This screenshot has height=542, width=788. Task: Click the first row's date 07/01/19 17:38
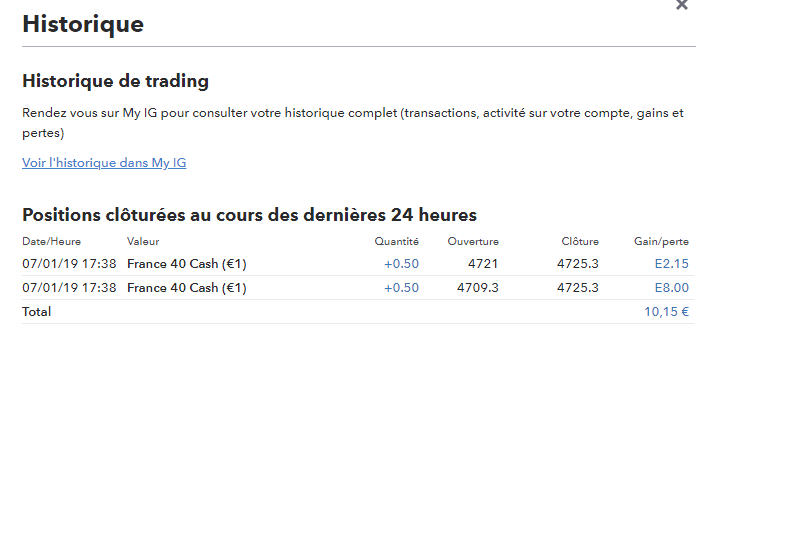coord(69,264)
